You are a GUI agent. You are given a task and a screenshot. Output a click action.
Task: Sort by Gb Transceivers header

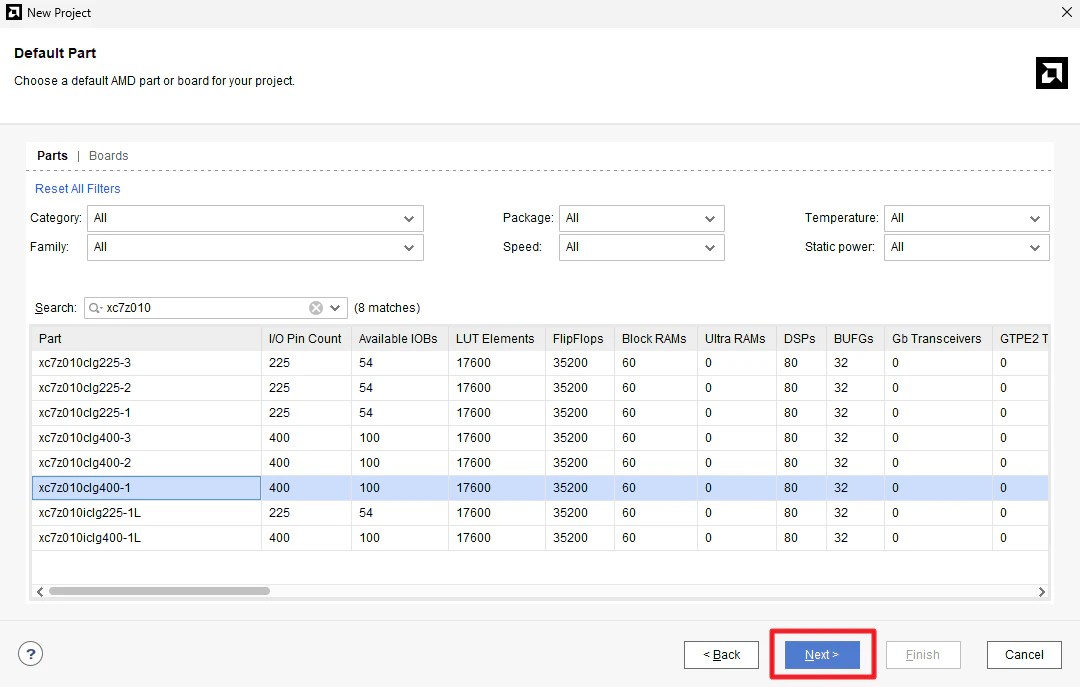[x=937, y=338]
